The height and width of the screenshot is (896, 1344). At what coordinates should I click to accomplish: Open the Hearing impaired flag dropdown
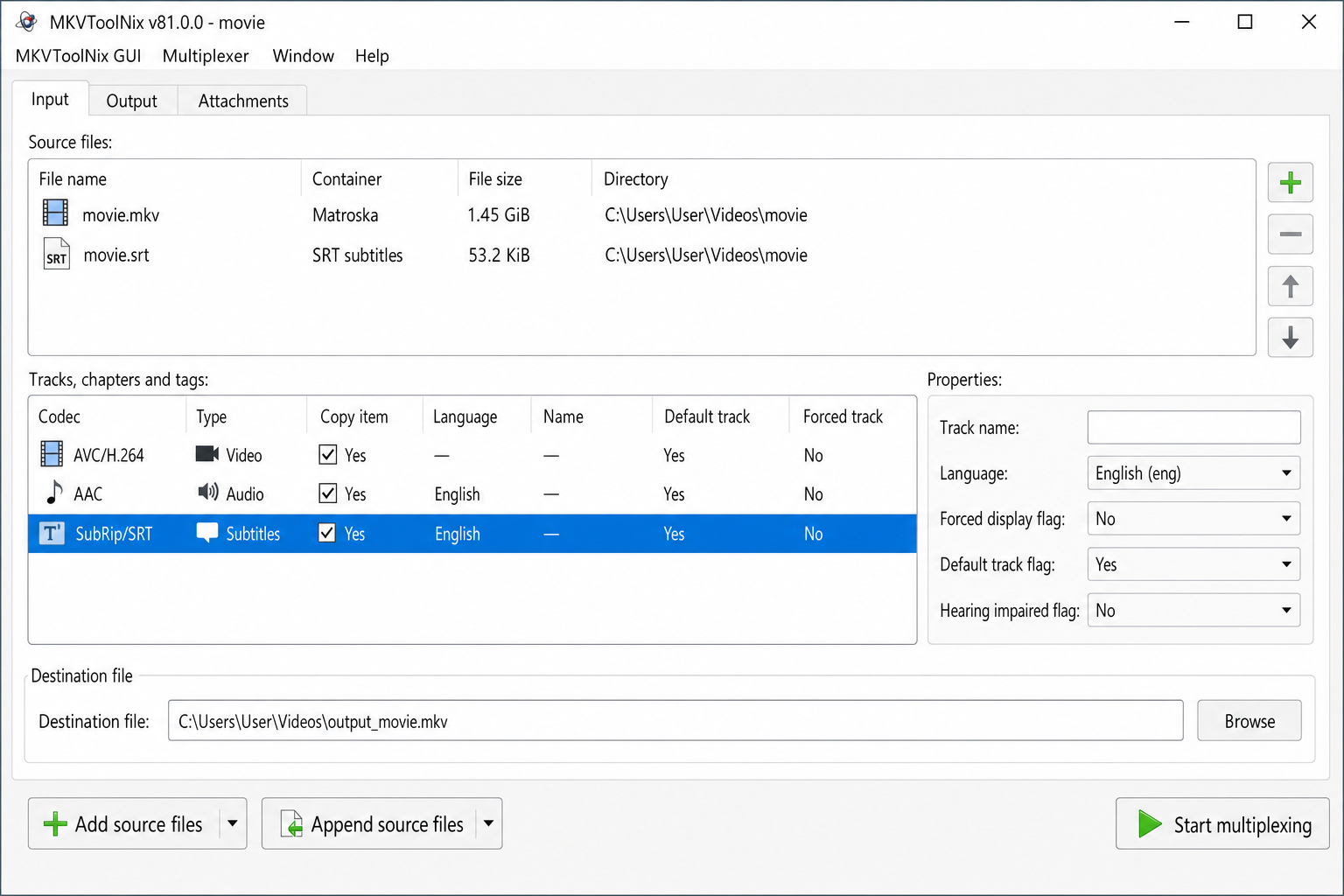tap(1193, 610)
